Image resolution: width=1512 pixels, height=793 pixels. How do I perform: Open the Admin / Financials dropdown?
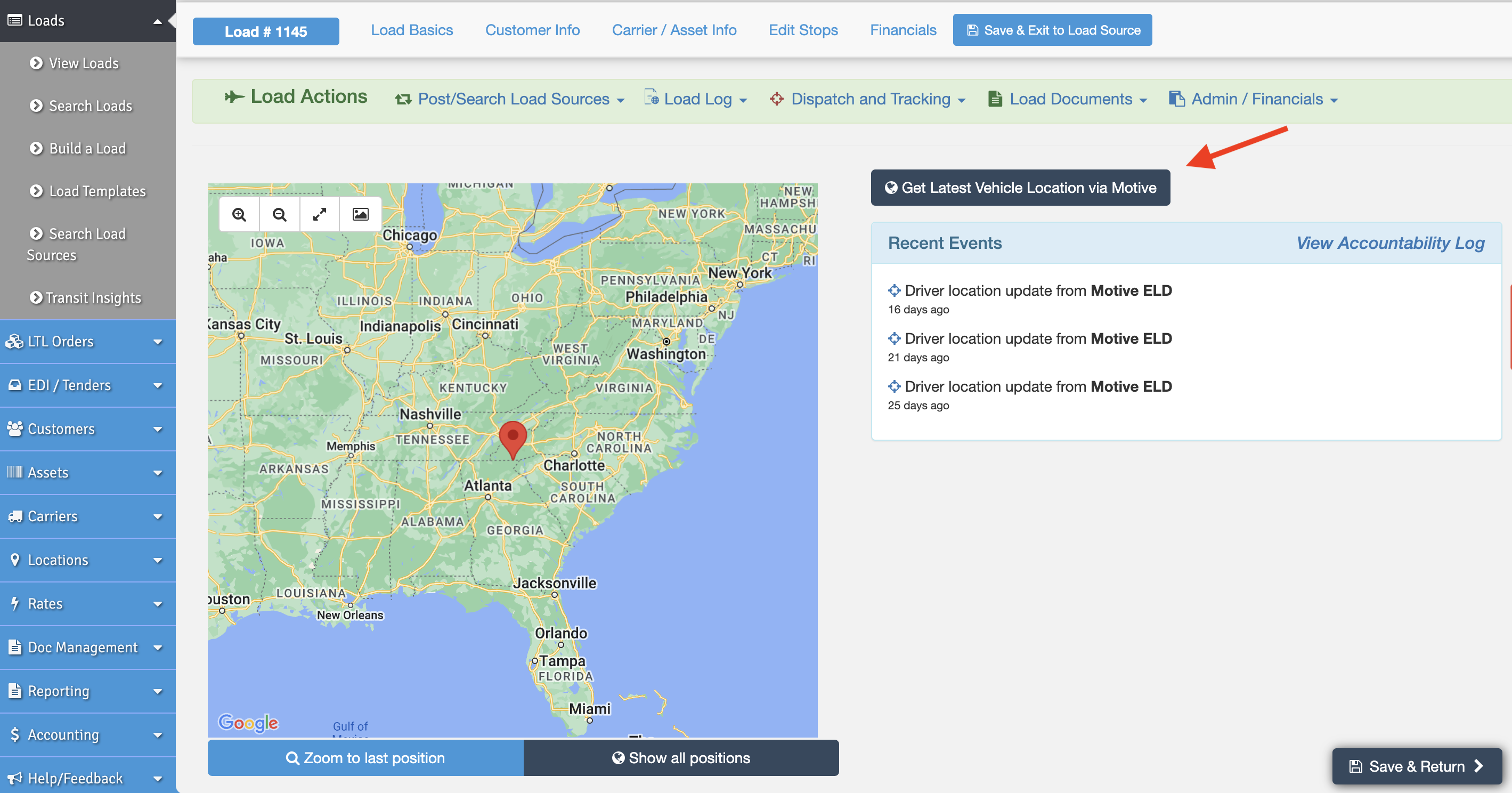click(1257, 99)
